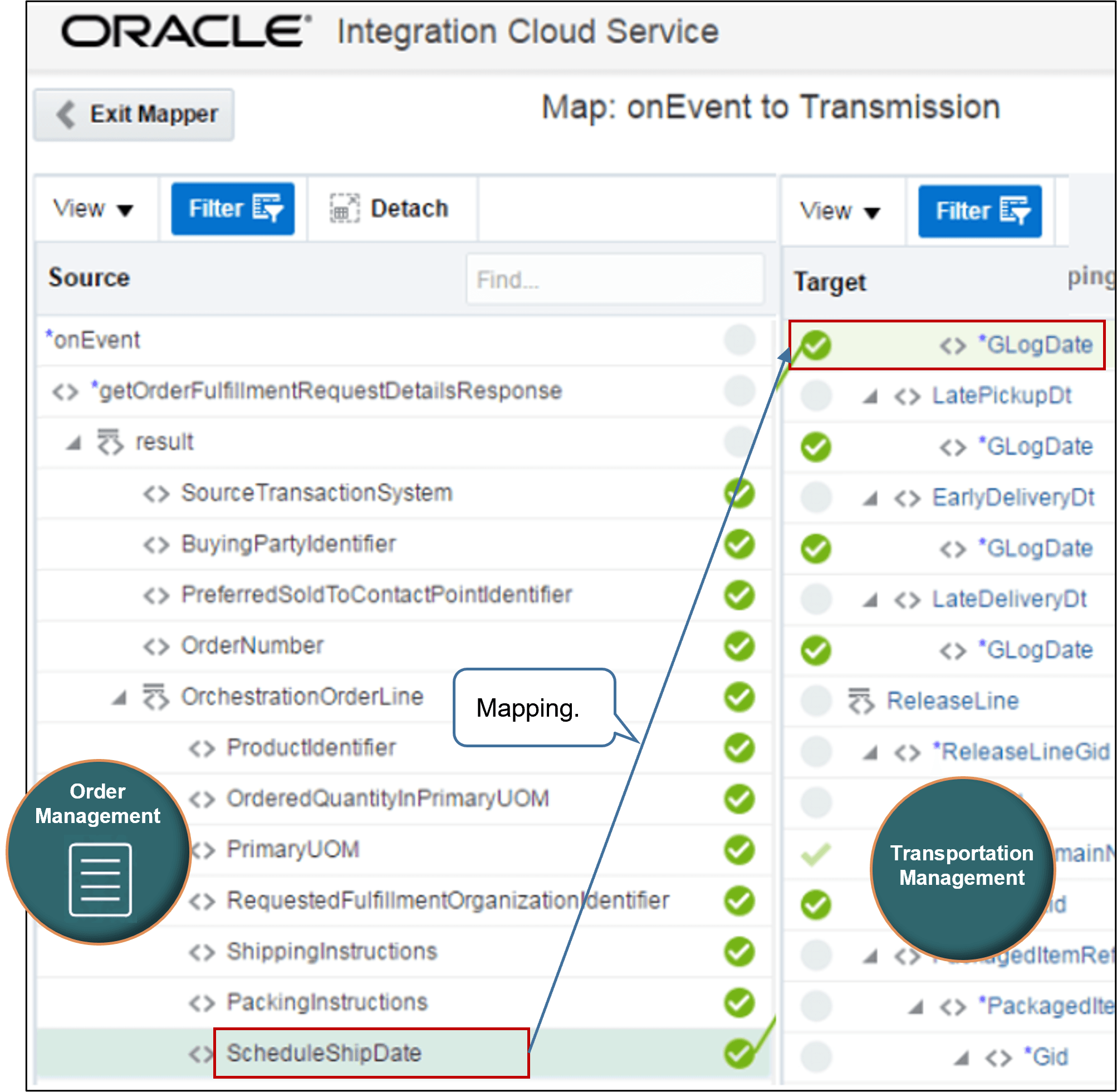This screenshot has width=1117, height=1092.
Task: Click the <> icon next to *GLogDate under LatePickupDt
Action: click(x=953, y=447)
